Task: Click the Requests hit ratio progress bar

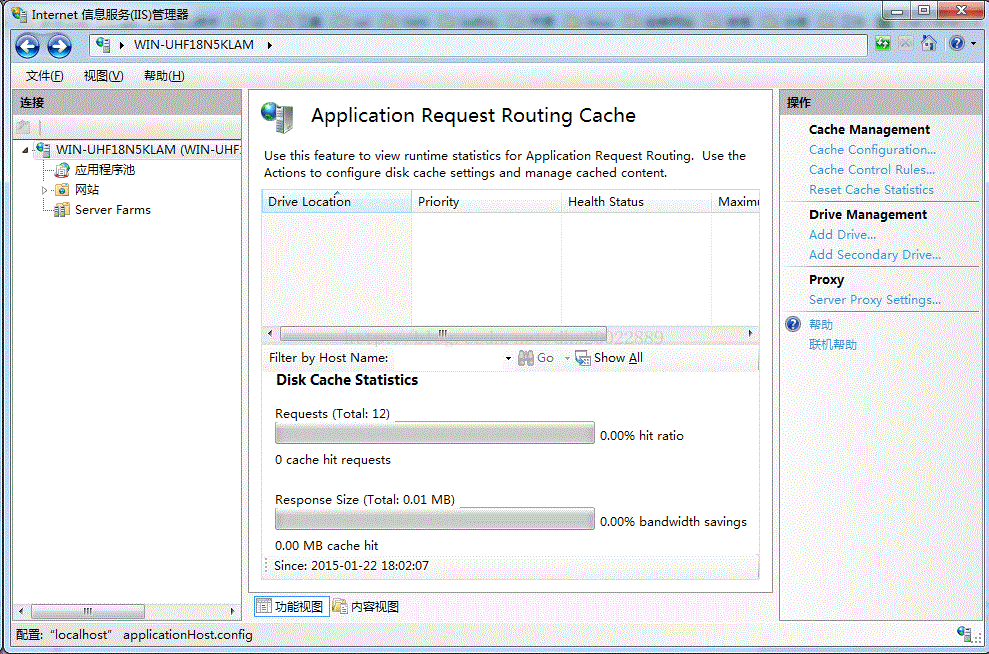Action: click(435, 433)
